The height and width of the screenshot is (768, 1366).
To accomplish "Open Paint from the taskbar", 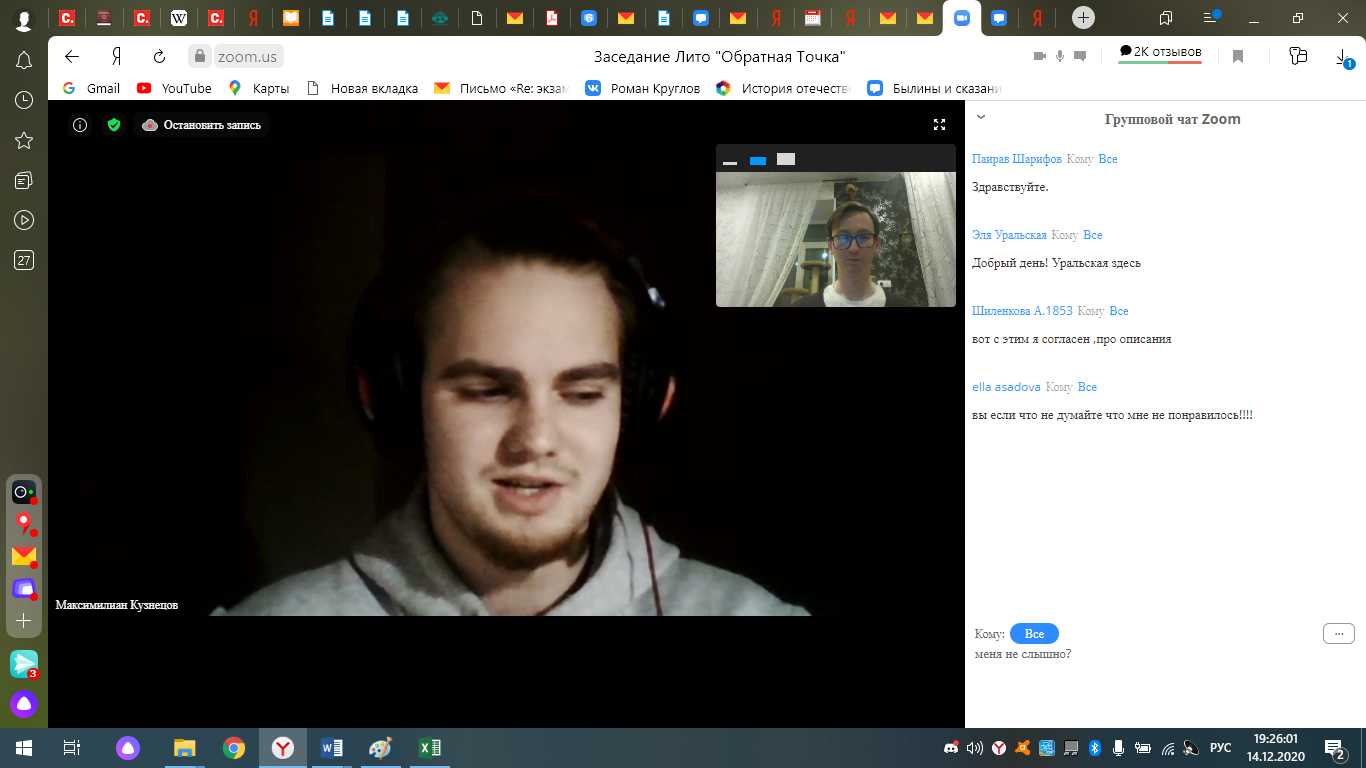I will [x=381, y=747].
